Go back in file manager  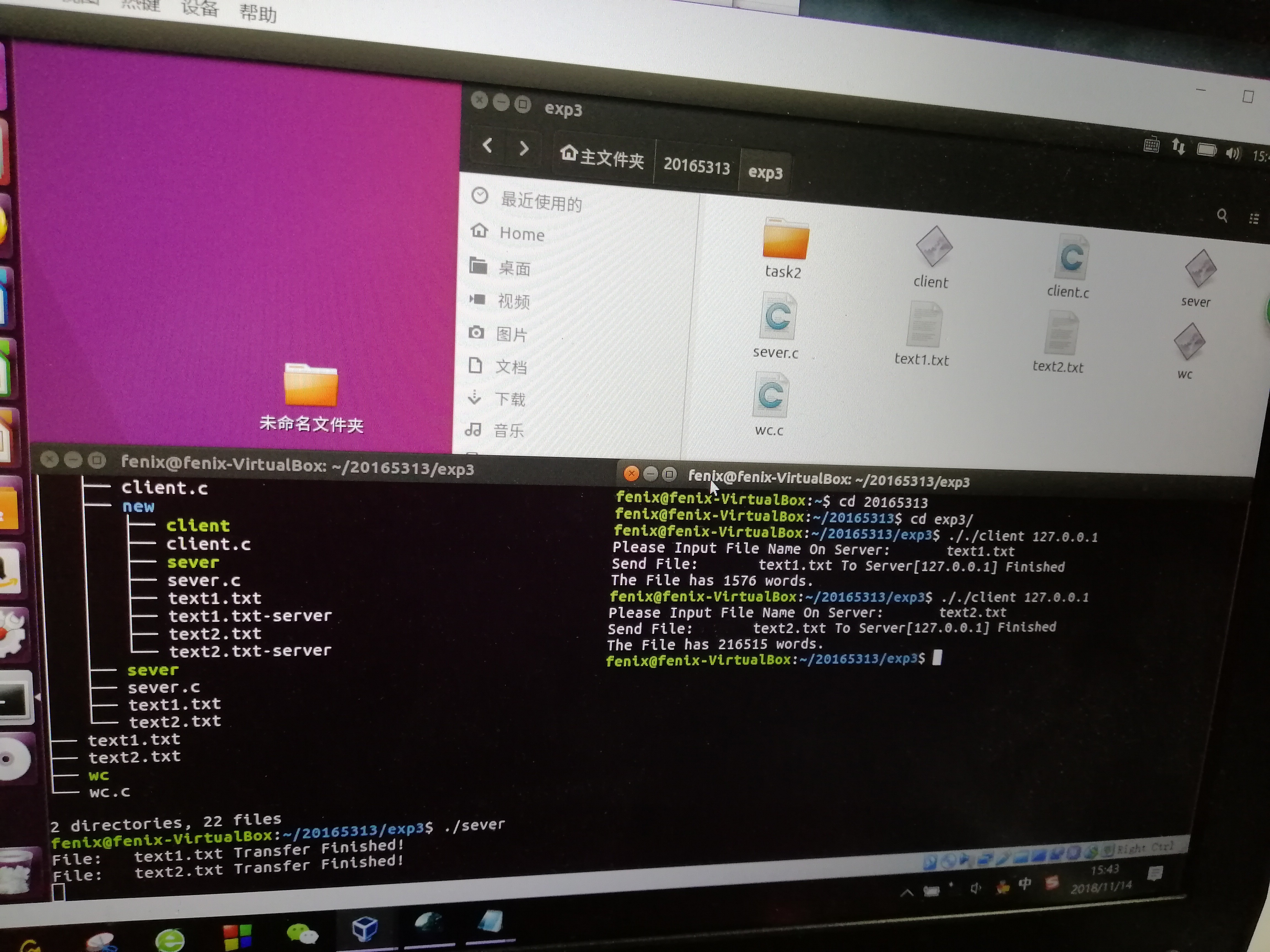(x=487, y=146)
